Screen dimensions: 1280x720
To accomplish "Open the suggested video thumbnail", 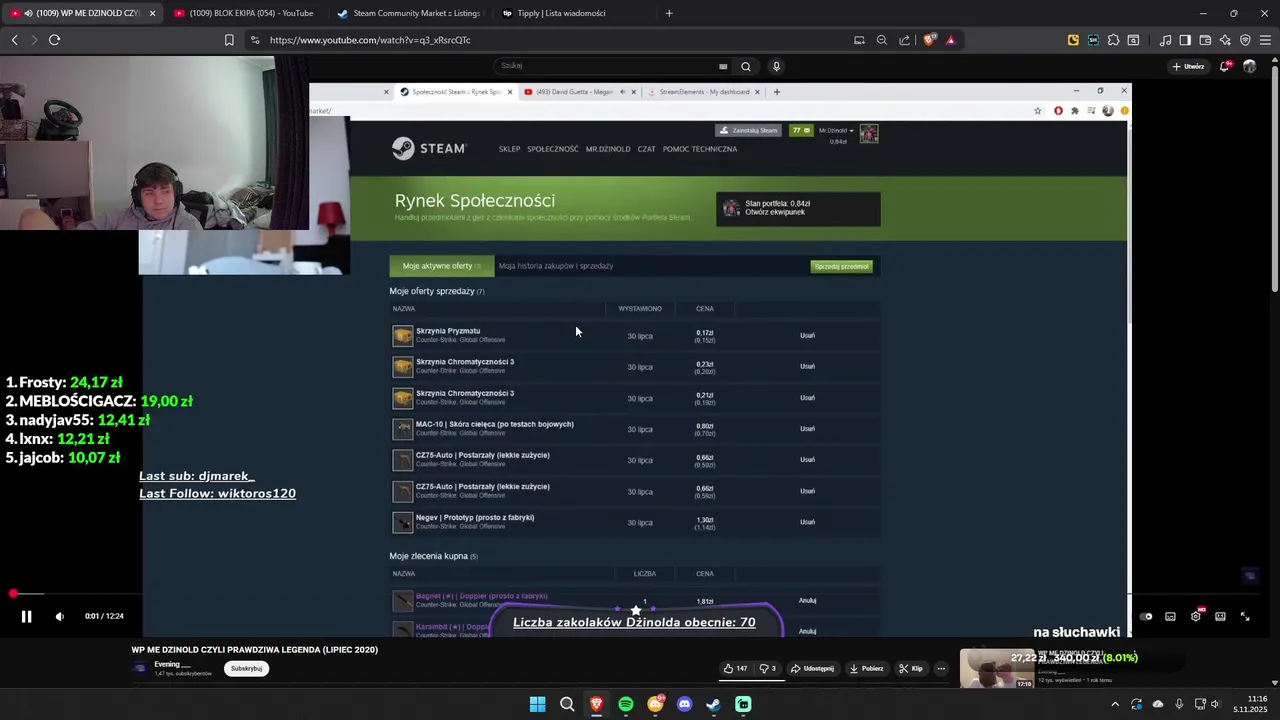I will point(997,669).
